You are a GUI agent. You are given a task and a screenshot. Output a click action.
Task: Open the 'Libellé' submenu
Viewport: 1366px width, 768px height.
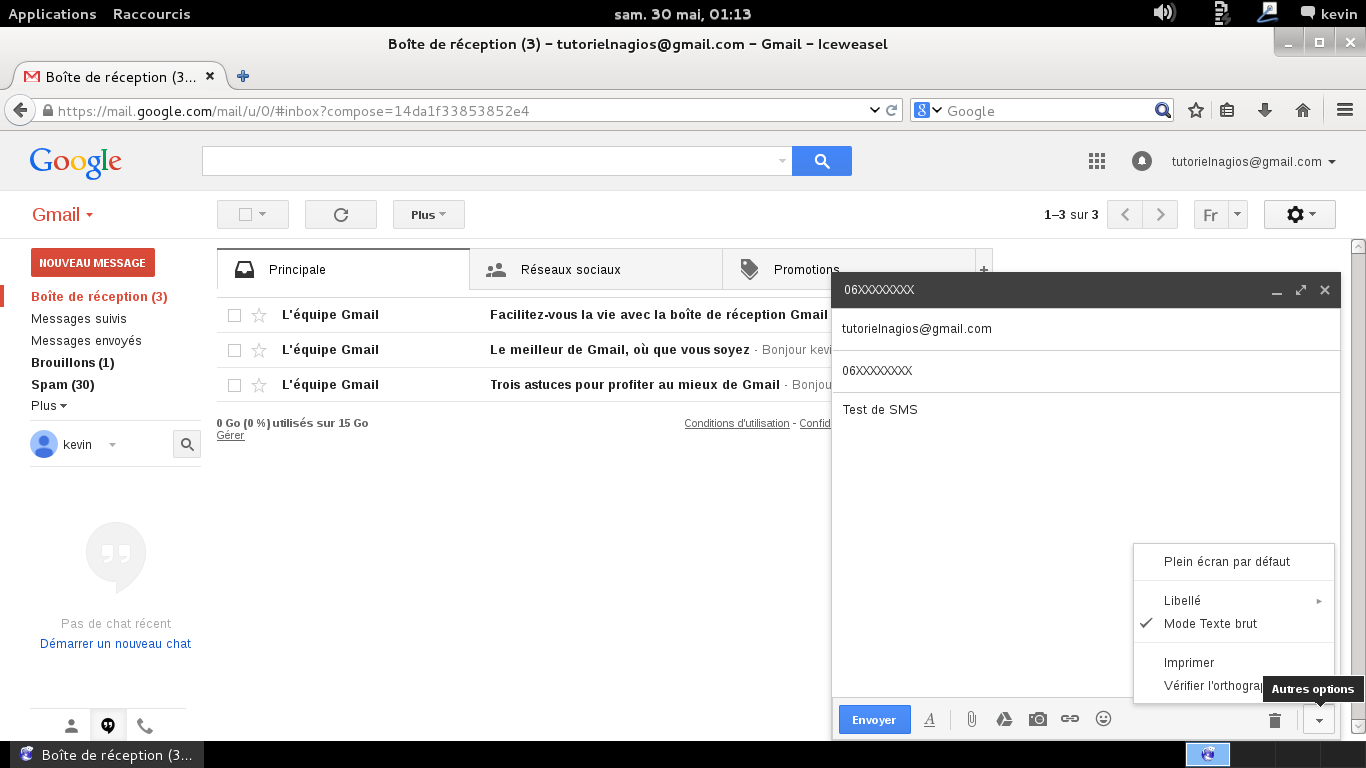click(1234, 601)
